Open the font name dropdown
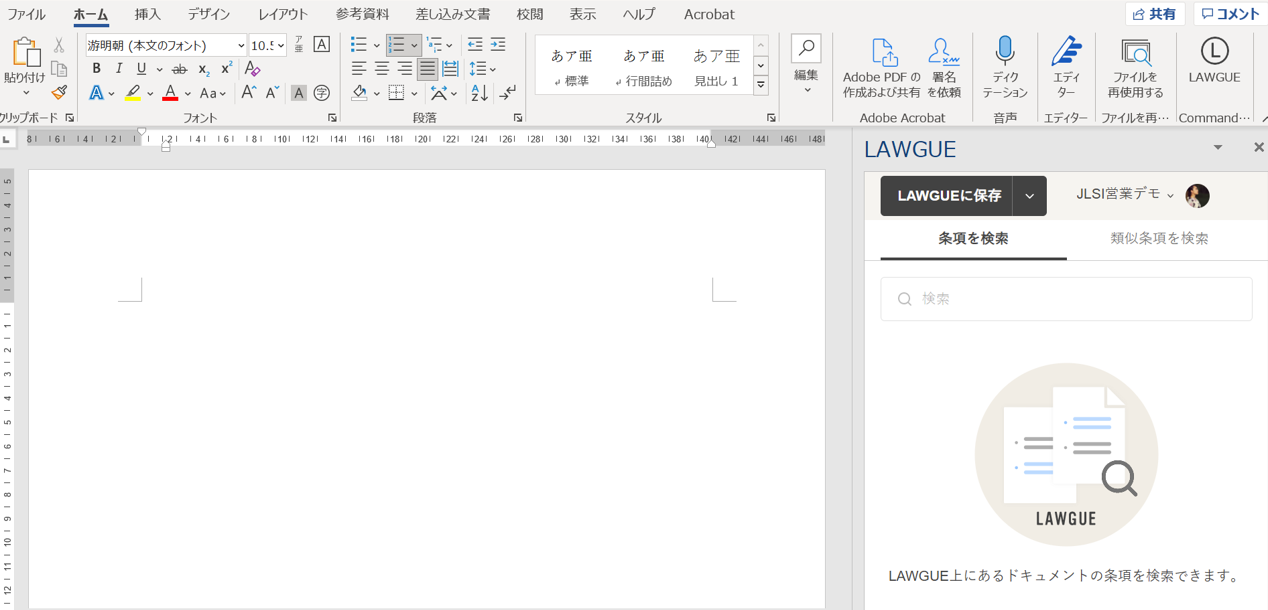 point(241,45)
